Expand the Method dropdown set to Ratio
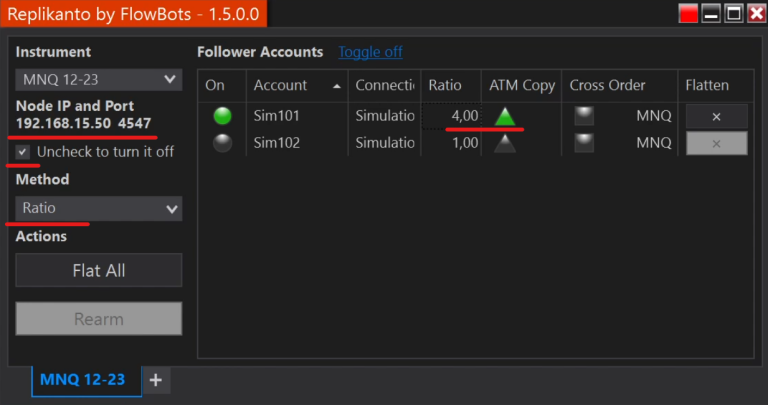The height and width of the screenshot is (405, 768). pyautogui.click(x=98, y=208)
